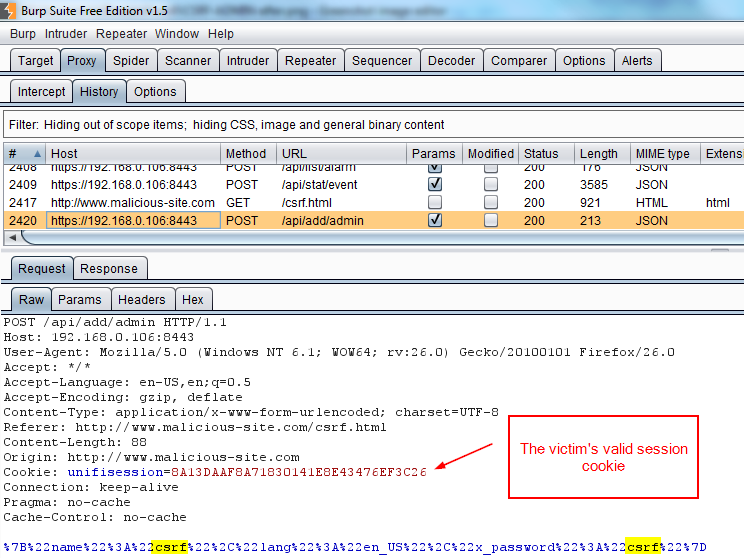The height and width of the screenshot is (558, 744).
Task: Open the Help menu
Action: click(221, 34)
